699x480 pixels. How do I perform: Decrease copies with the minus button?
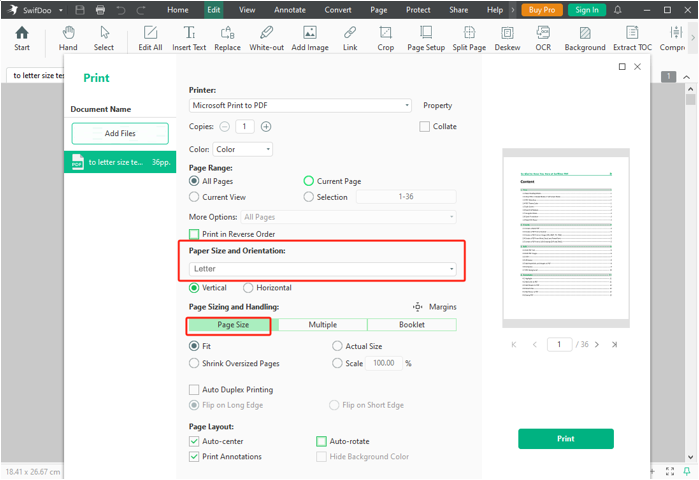pyautogui.click(x=225, y=127)
